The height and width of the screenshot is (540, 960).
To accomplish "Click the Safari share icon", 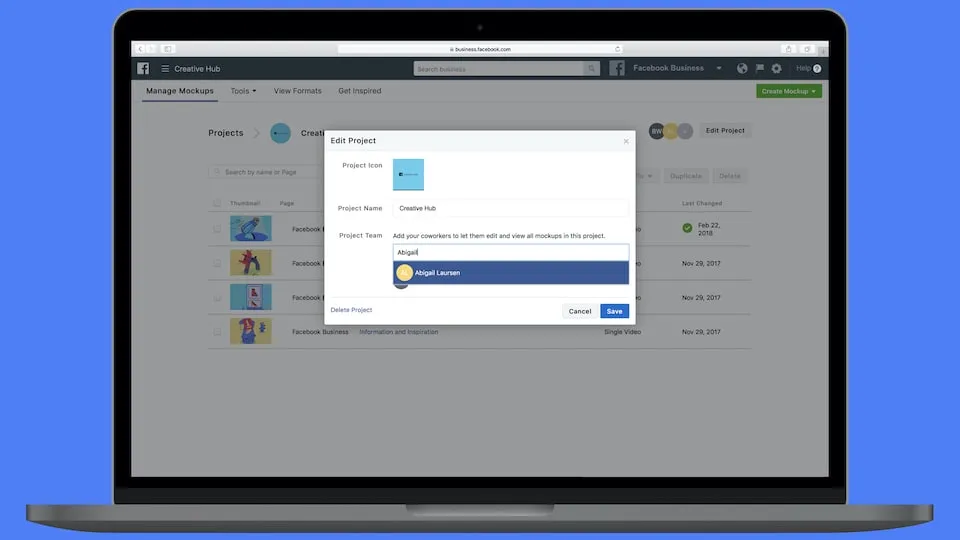I will coord(789,49).
